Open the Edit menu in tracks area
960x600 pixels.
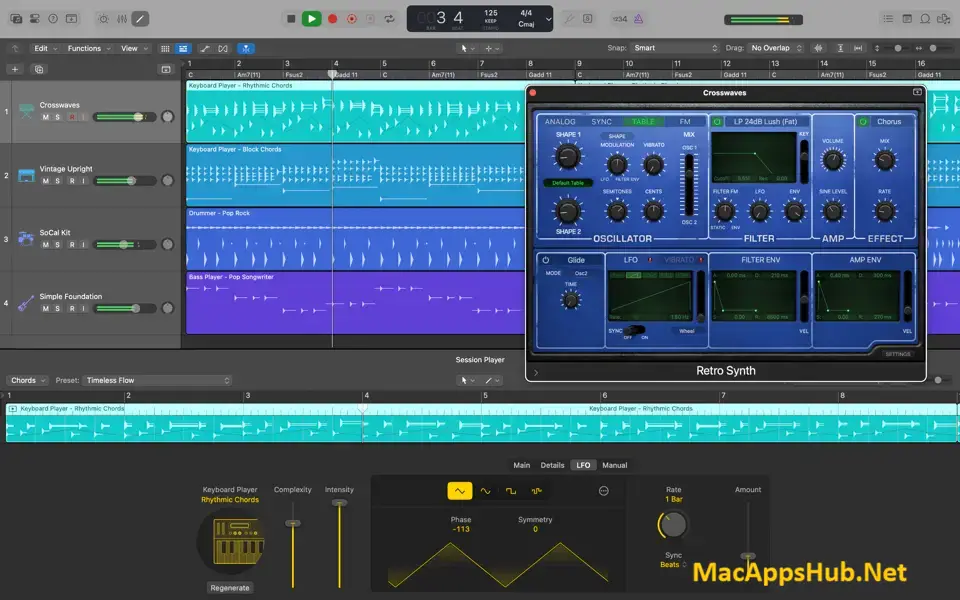(45, 48)
